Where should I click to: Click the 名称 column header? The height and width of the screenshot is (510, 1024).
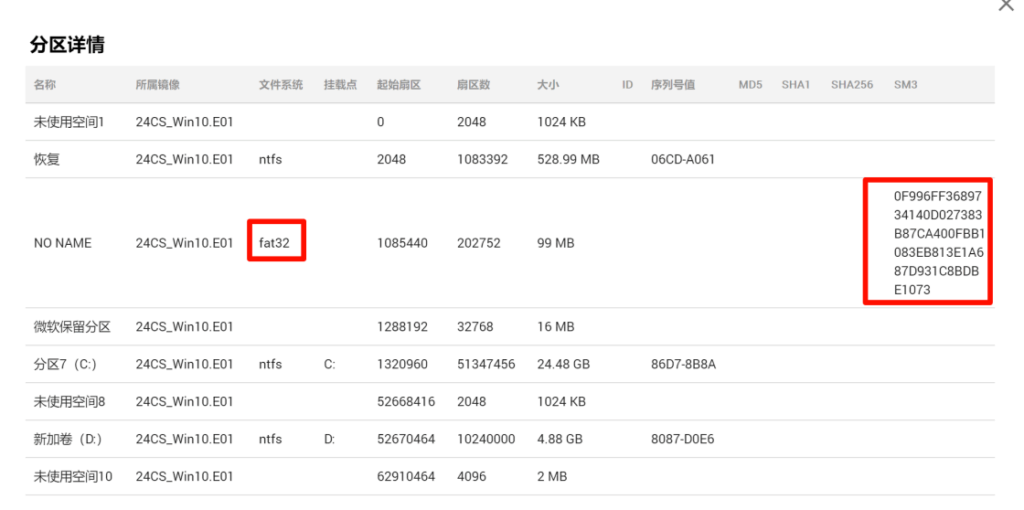pyautogui.click(x=46, y=85)
